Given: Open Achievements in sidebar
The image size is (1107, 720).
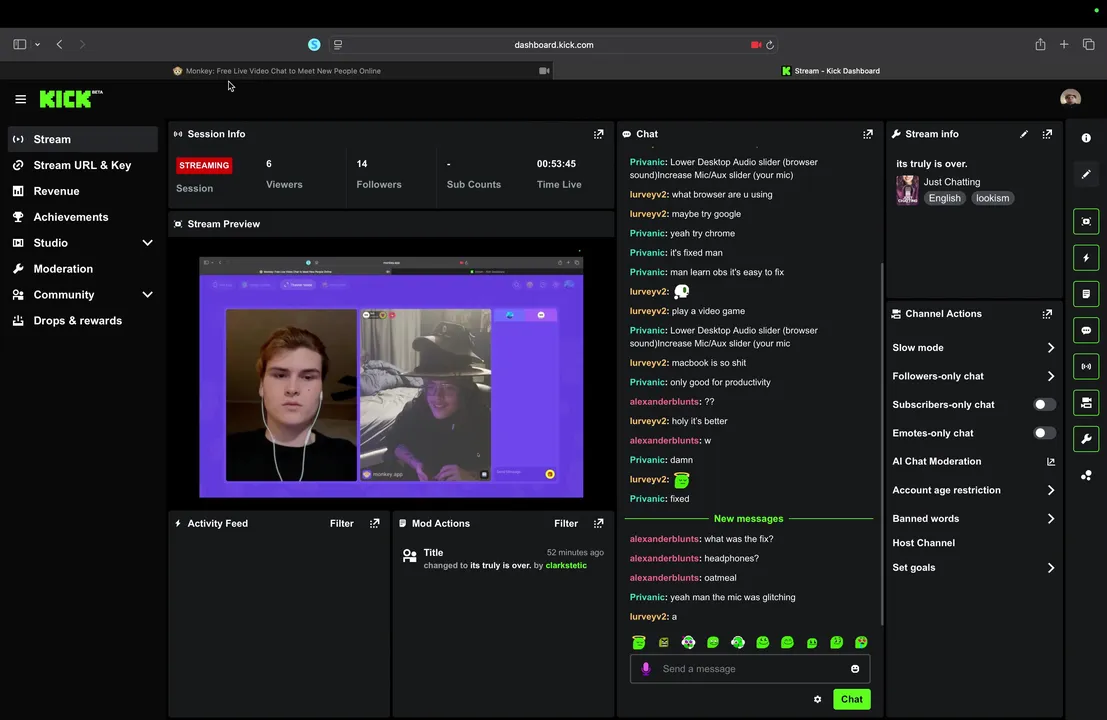Looking at the screenshot, I should pos(83,217).
